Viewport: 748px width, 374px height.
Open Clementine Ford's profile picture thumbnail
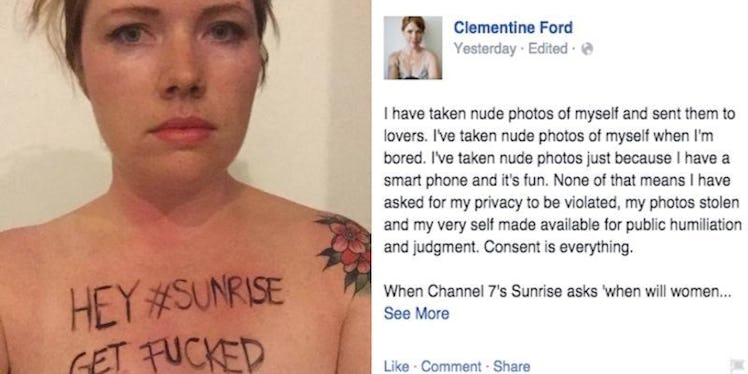pyautogui.click(x=413, y=48)
